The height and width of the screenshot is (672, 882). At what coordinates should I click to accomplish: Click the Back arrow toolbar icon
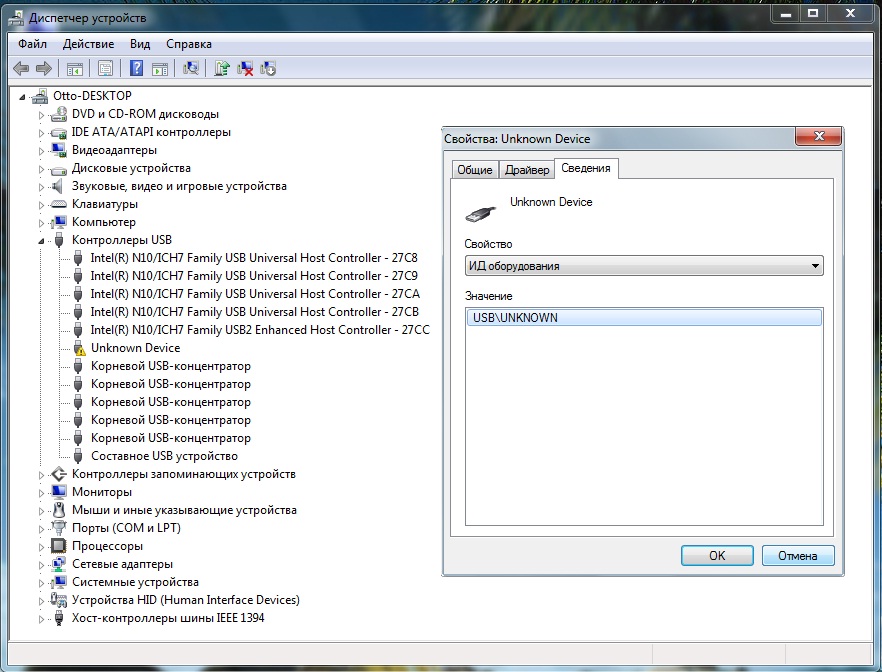click(x=21, y=69)
